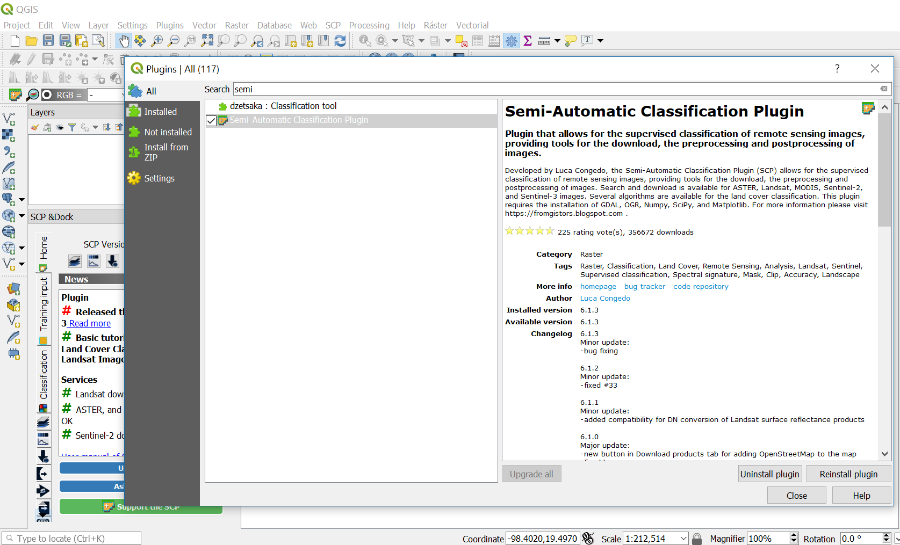This screenshot has height=545, width=900.
Task: Click the Add Vector Layer icon
Action: tap(9, 119)
